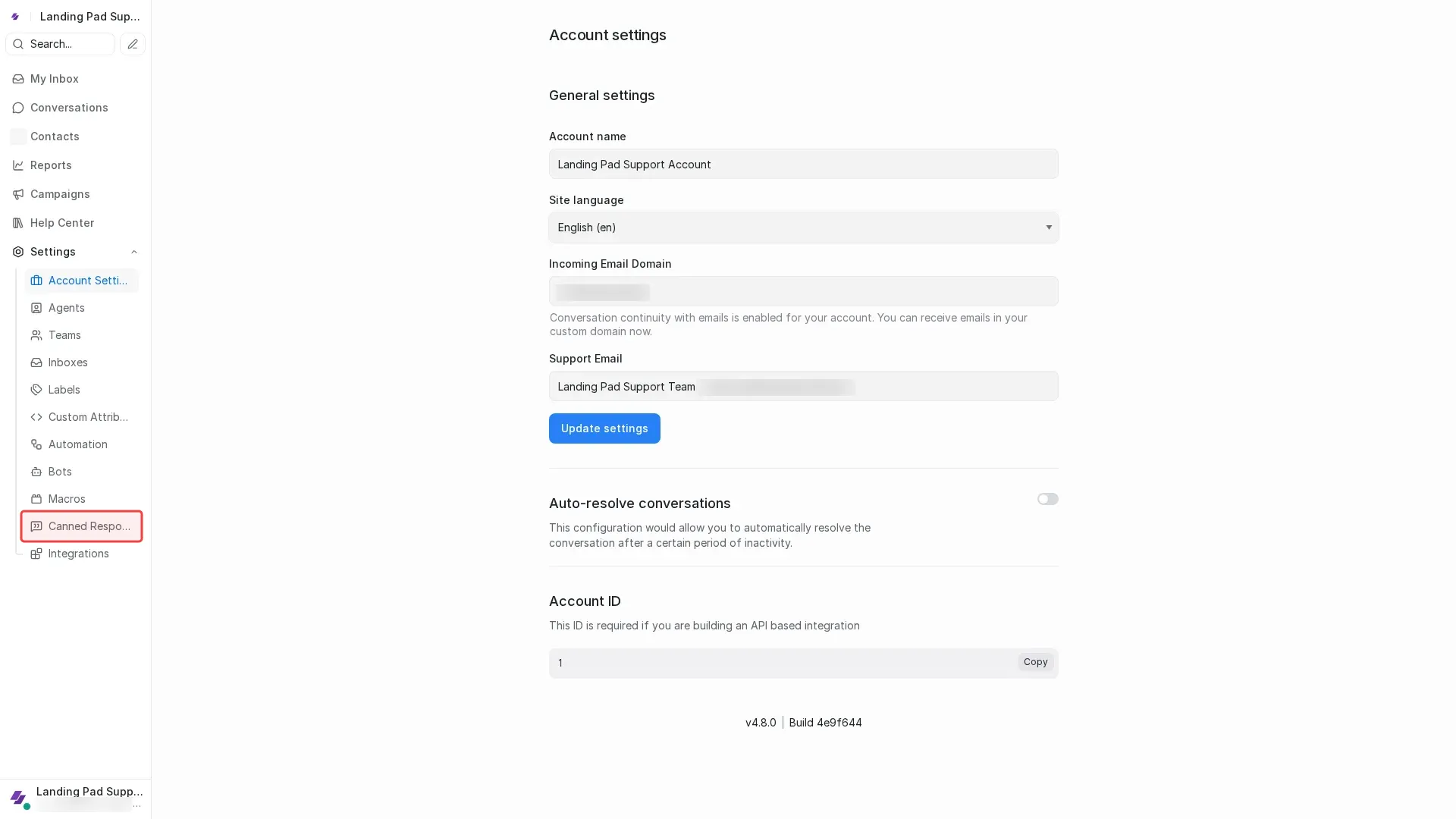Click the Automation icon in settings
Viewport: 1456px width, 819px height.
pos(36,444)
